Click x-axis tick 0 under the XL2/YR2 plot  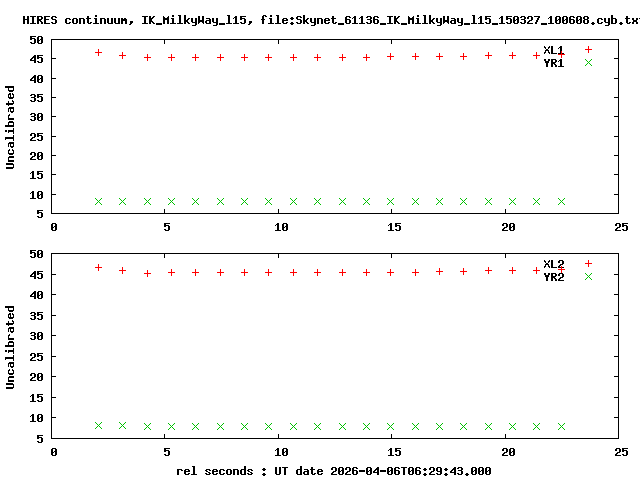pos(54,452)
